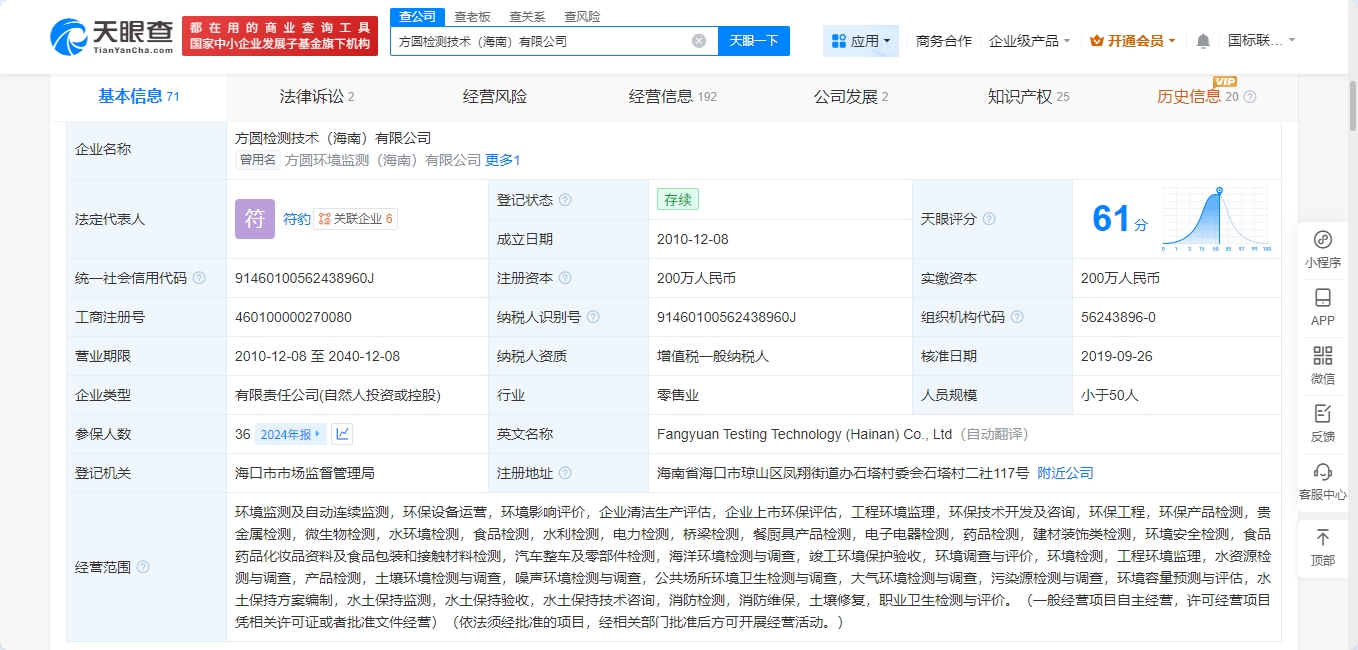
Task: Select the 2024年报 year dropdown
Action: 291,434
